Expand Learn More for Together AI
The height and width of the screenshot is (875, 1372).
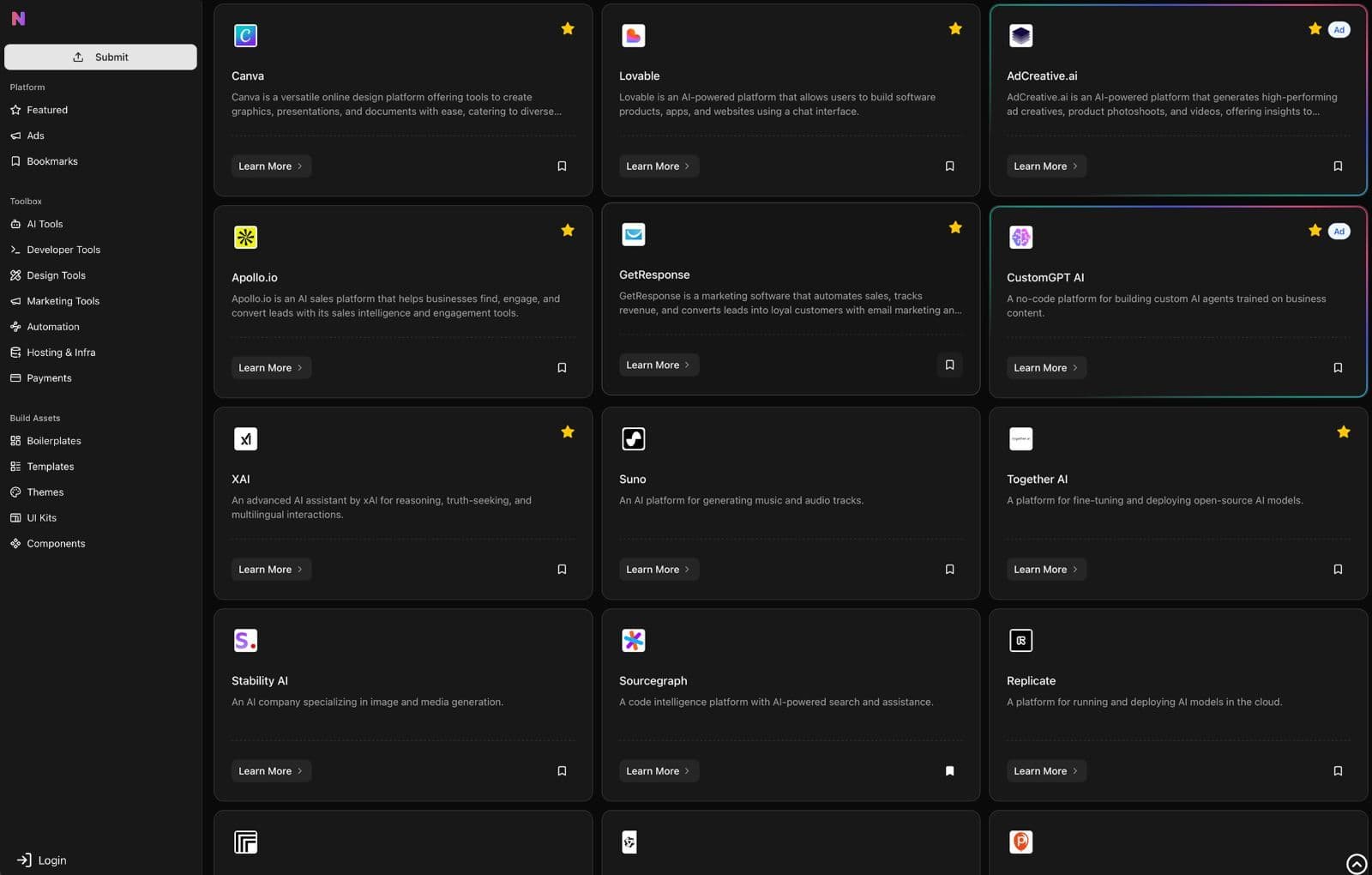pyautogui.click(x=1046, y=569)
